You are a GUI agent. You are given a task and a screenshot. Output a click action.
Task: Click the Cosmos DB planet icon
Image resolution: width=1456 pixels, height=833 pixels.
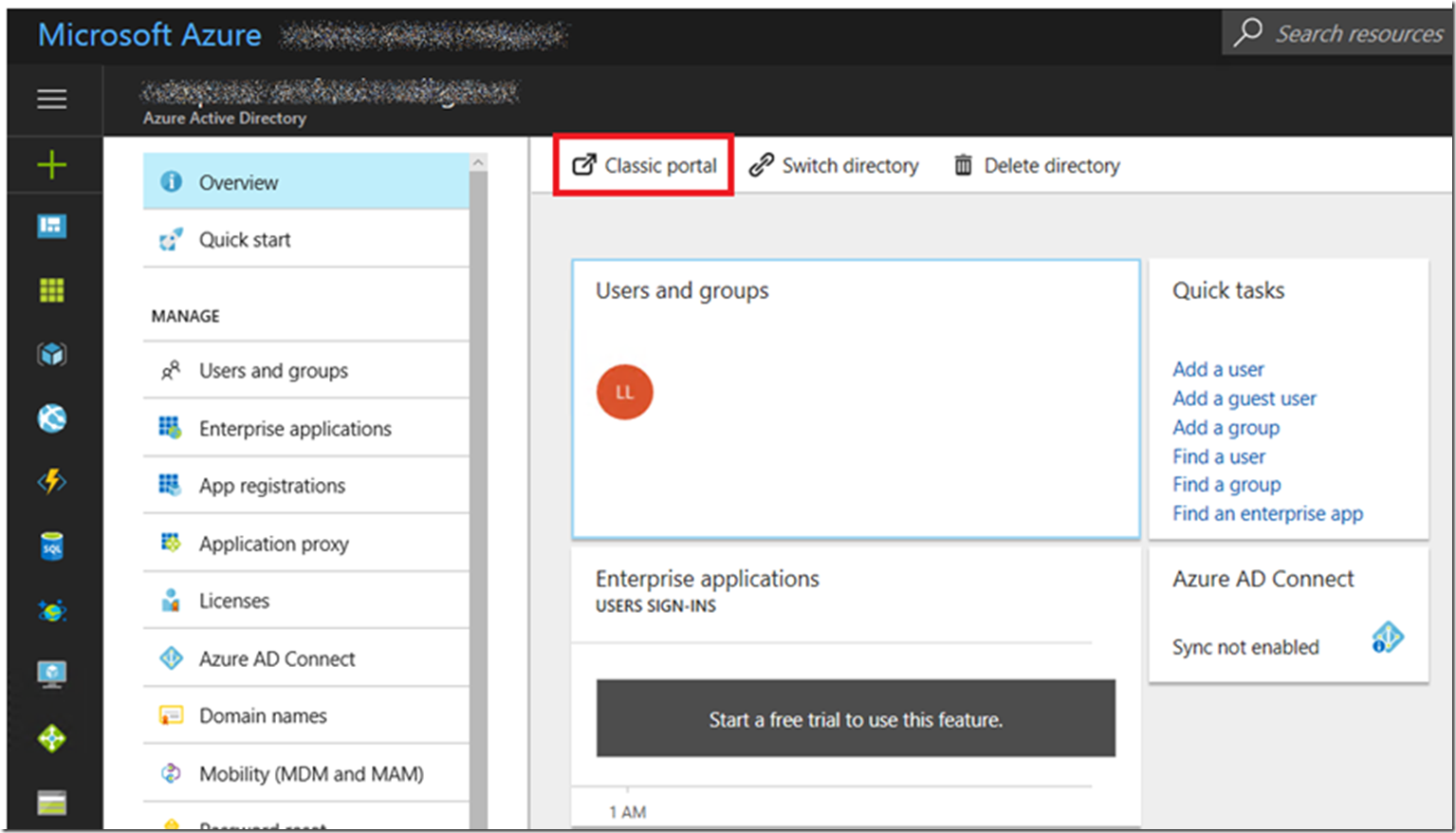coord(51,610)
